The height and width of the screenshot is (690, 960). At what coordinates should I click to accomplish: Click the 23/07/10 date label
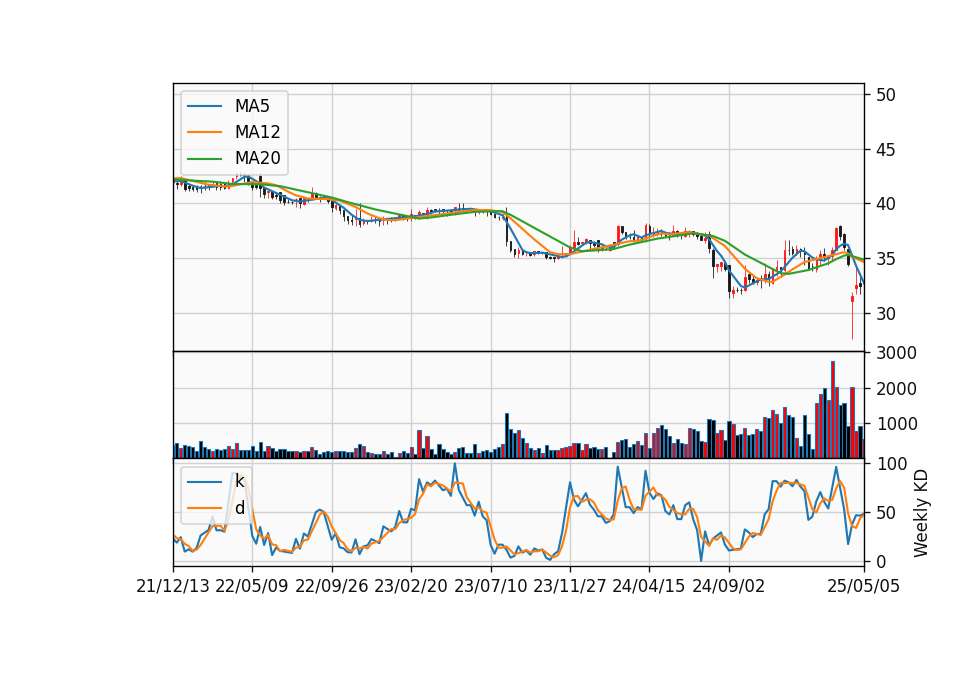(x=490, y=587)
